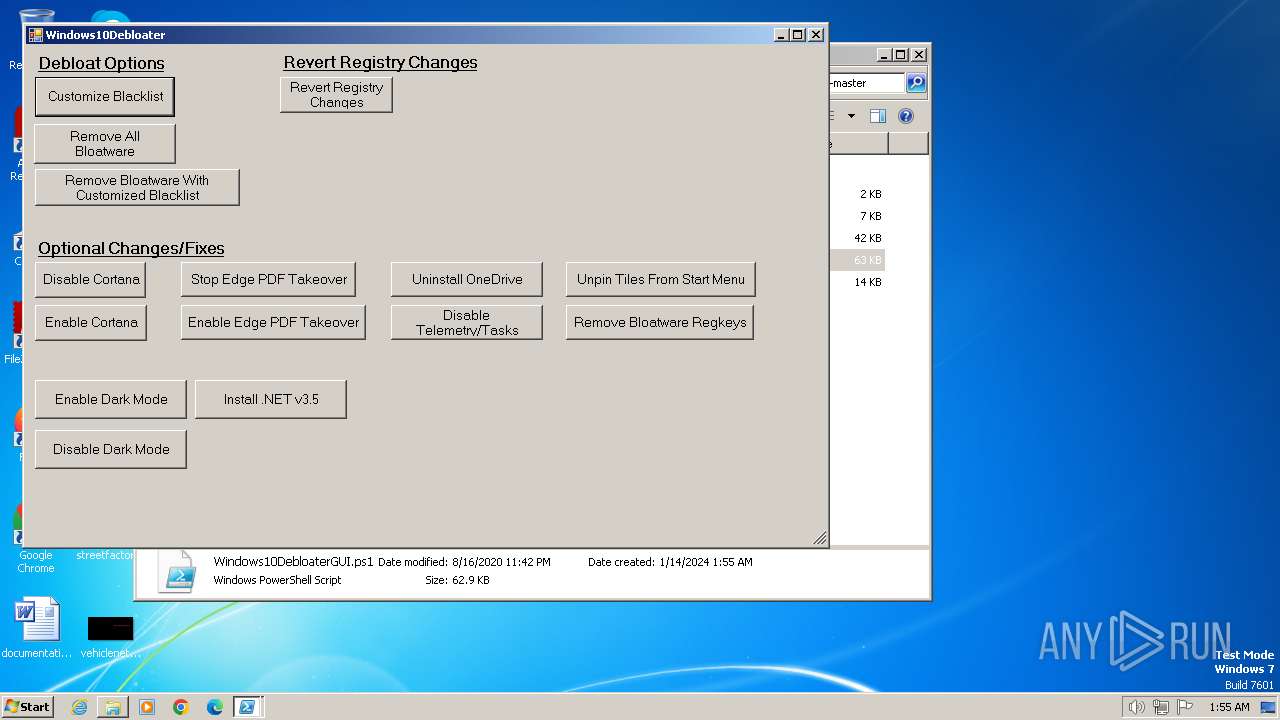Click Disable Telemetry/Tasks button
Screen dimensions: 1280x720
click(467, 322)
